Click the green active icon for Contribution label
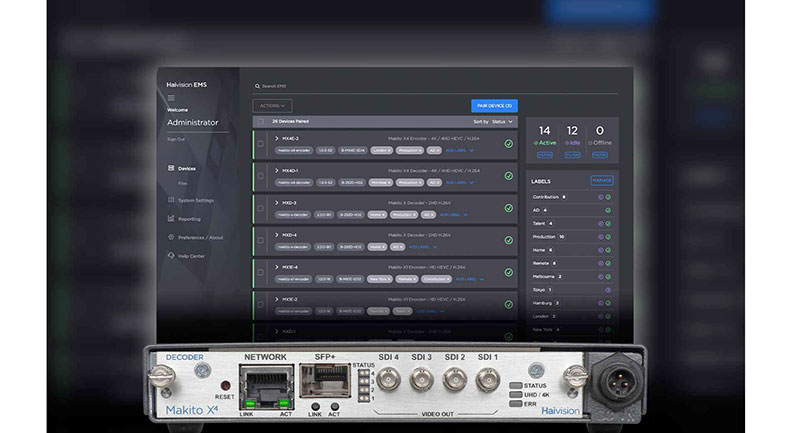800x433 pixels. [608, 197]
